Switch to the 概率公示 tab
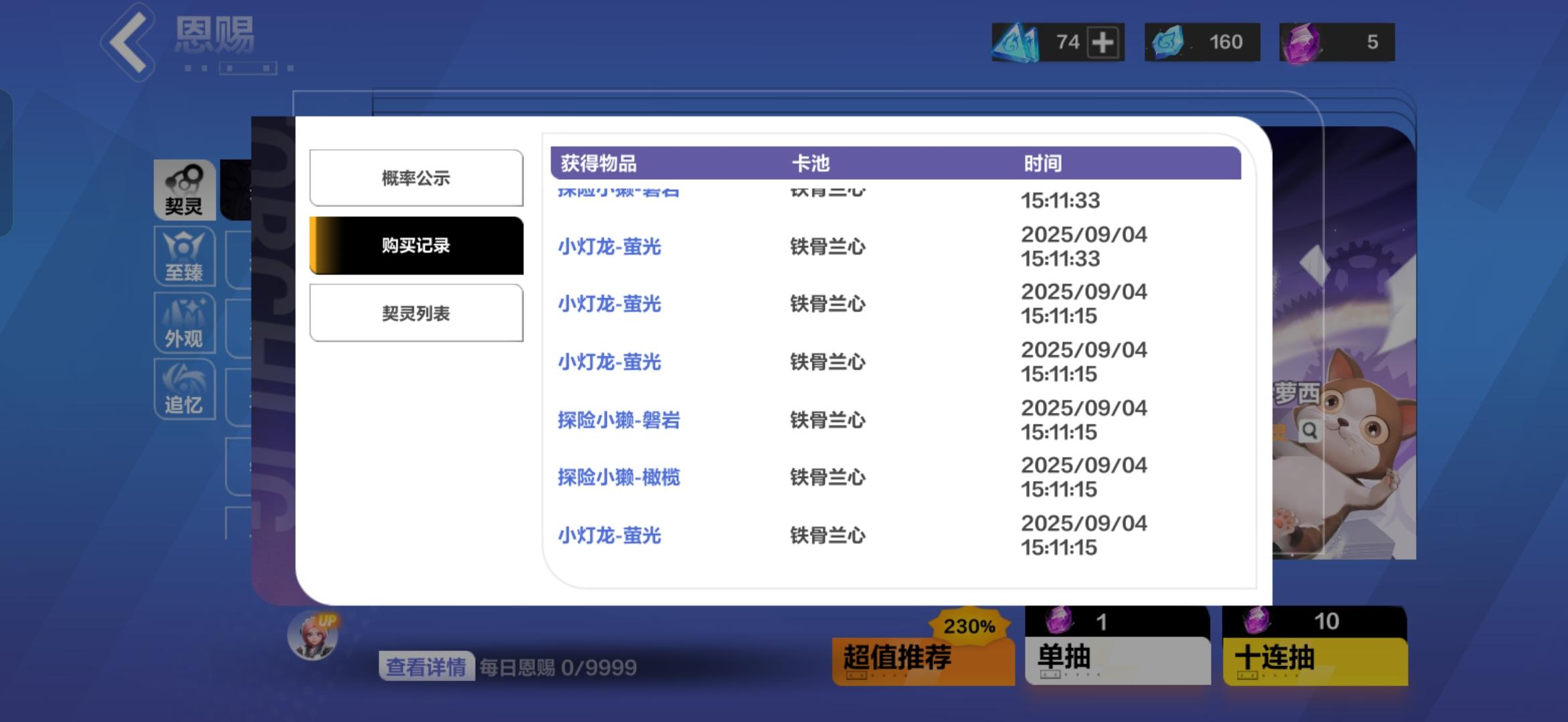 coord(416,178)
